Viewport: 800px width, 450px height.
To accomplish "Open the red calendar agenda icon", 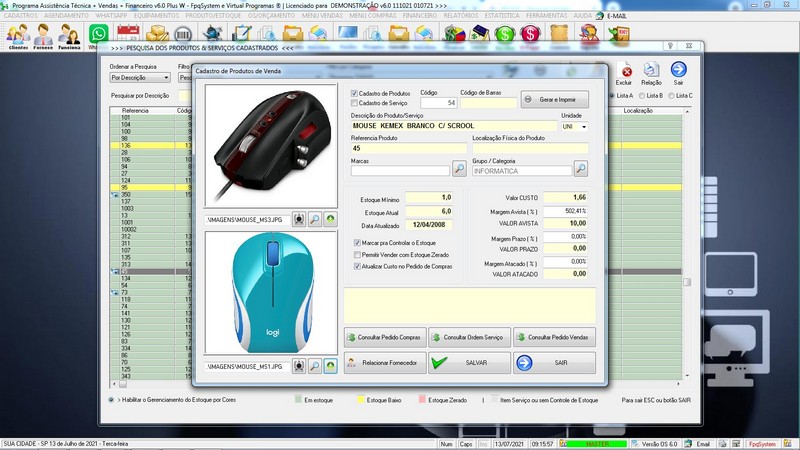I will coord(128,34).
